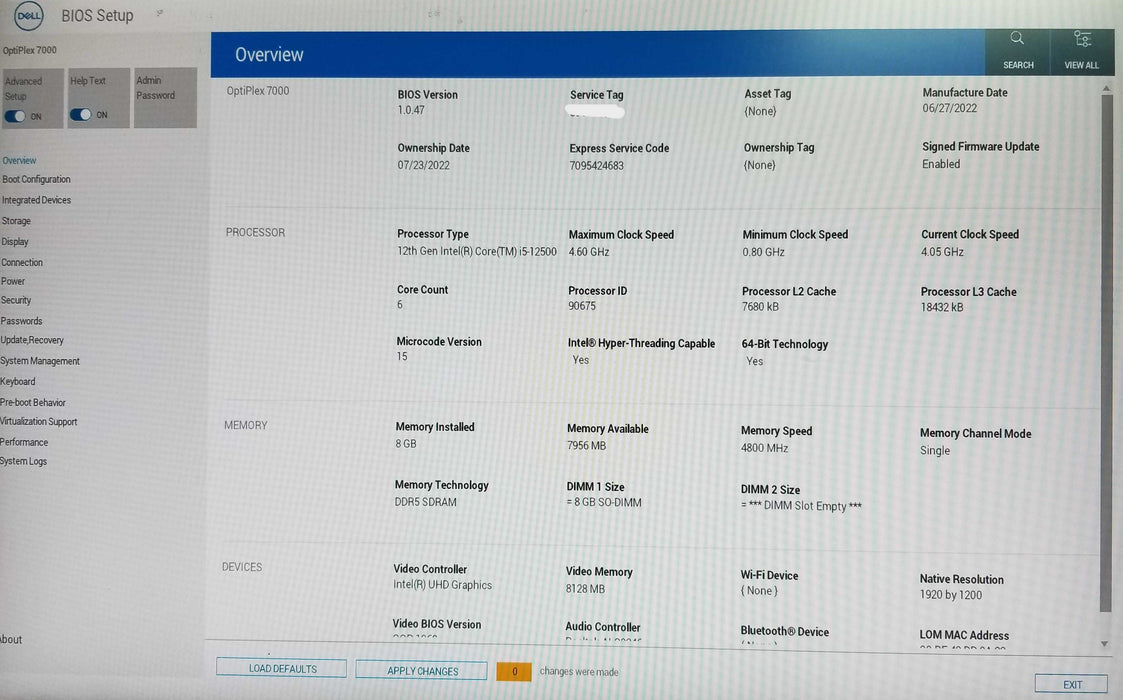Toggle the Advanced Setup switch
The width and height of the screenshot is (1123, 700).
15,116
